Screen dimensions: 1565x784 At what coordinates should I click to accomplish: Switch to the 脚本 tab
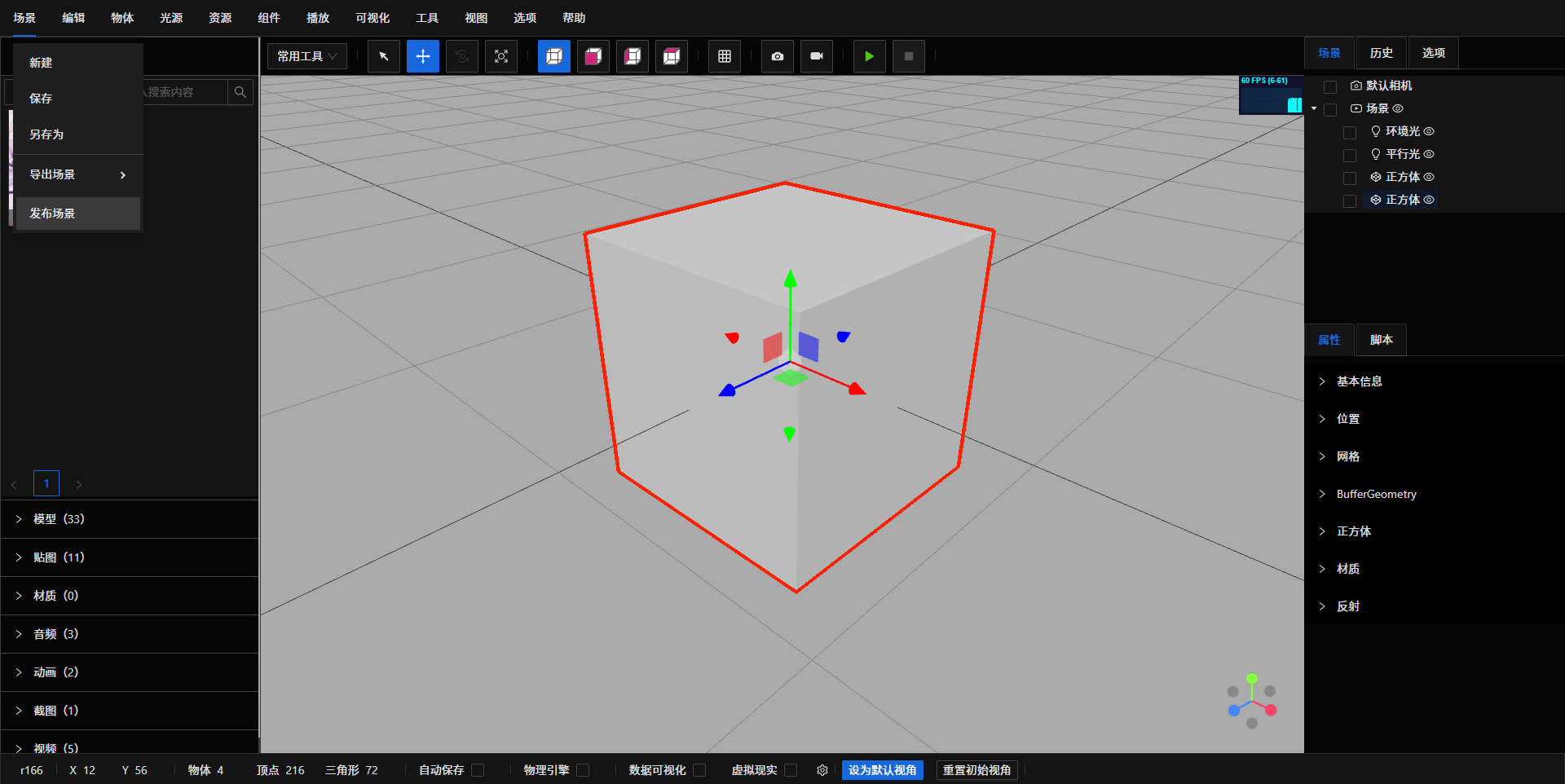(1381, 340)
